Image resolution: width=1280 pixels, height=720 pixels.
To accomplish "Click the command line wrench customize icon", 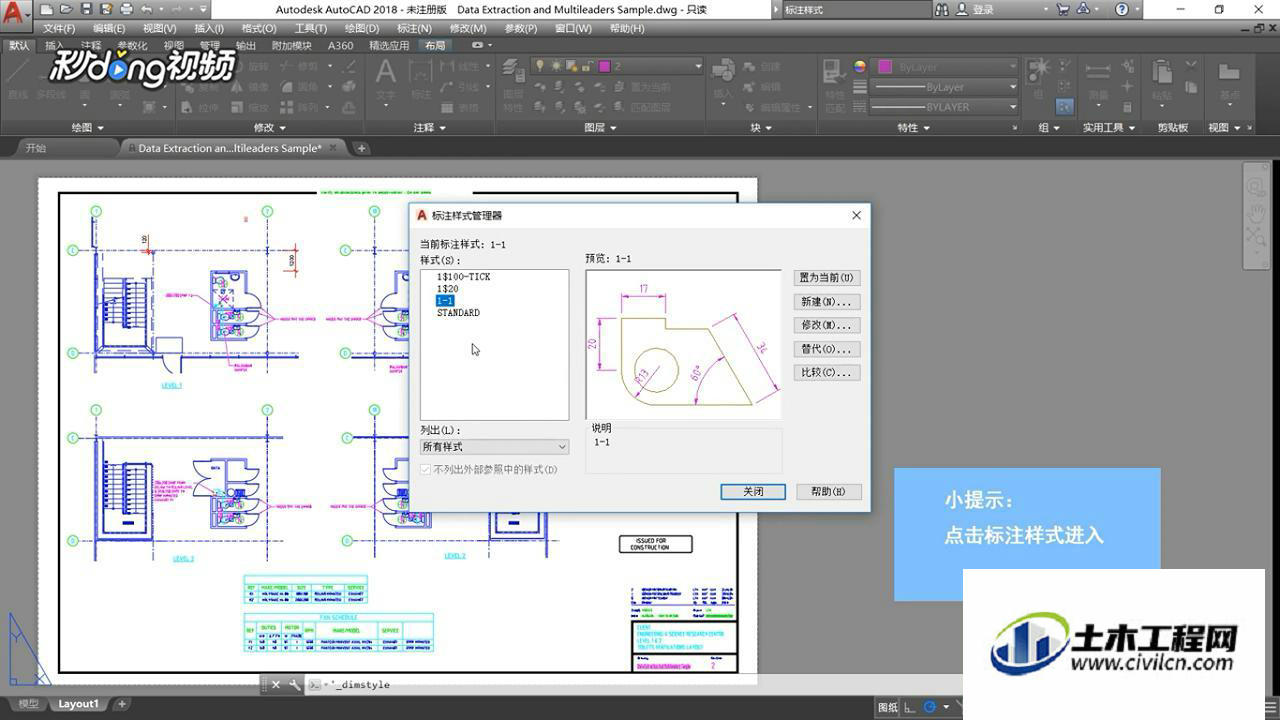I will pyautogui.click(x=294, y=685).
